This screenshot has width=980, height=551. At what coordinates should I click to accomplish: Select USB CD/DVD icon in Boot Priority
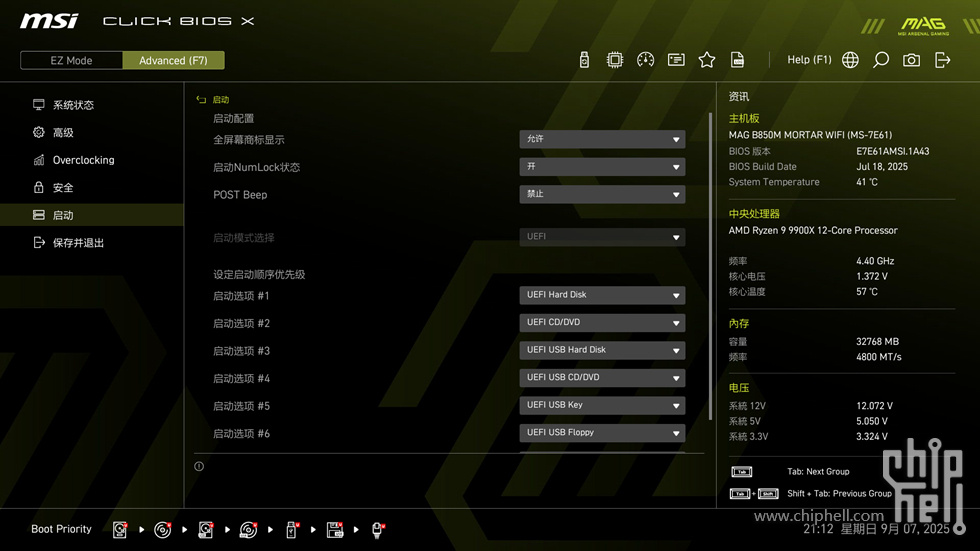[248, 530]
